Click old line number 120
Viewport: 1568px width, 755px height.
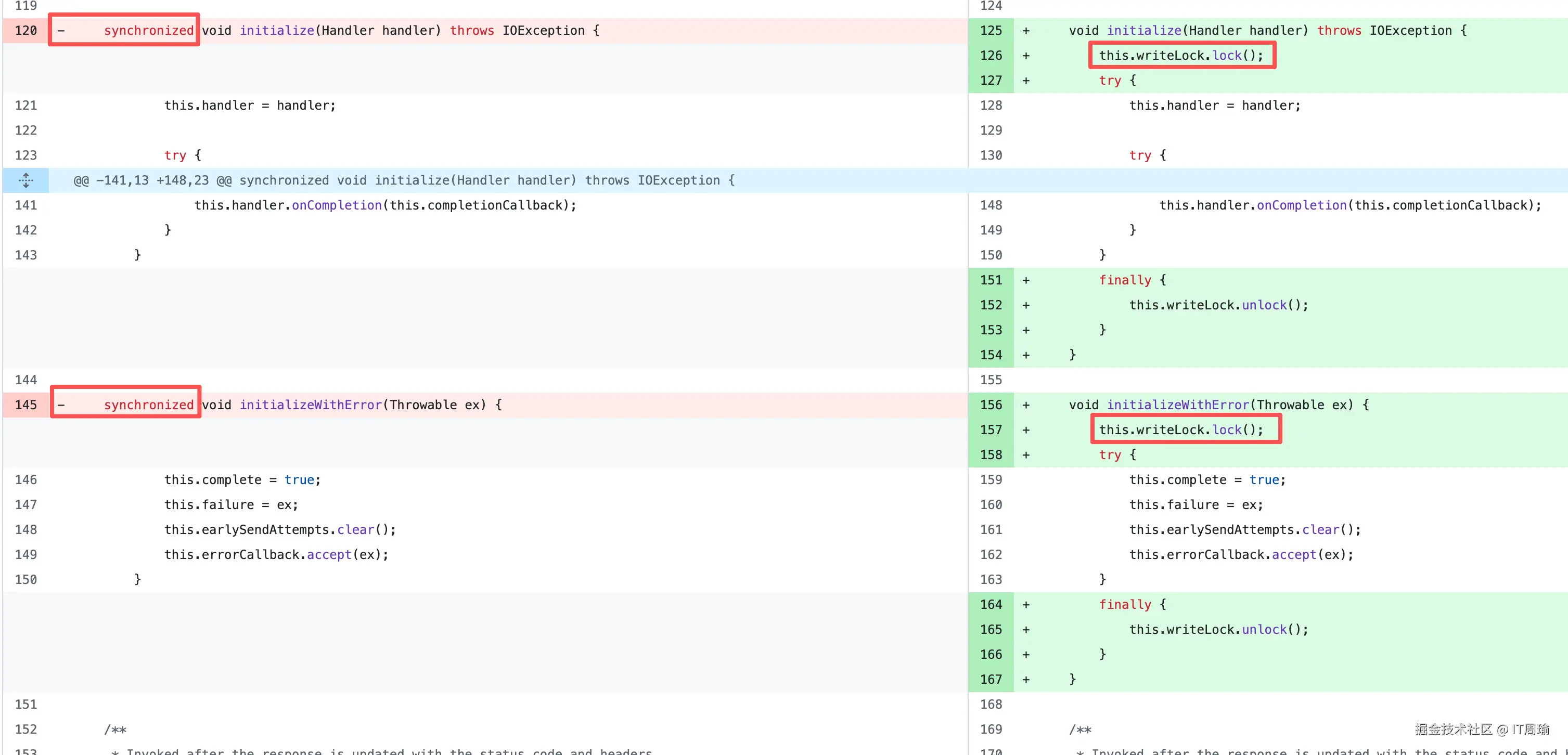(x=25, y=31)
